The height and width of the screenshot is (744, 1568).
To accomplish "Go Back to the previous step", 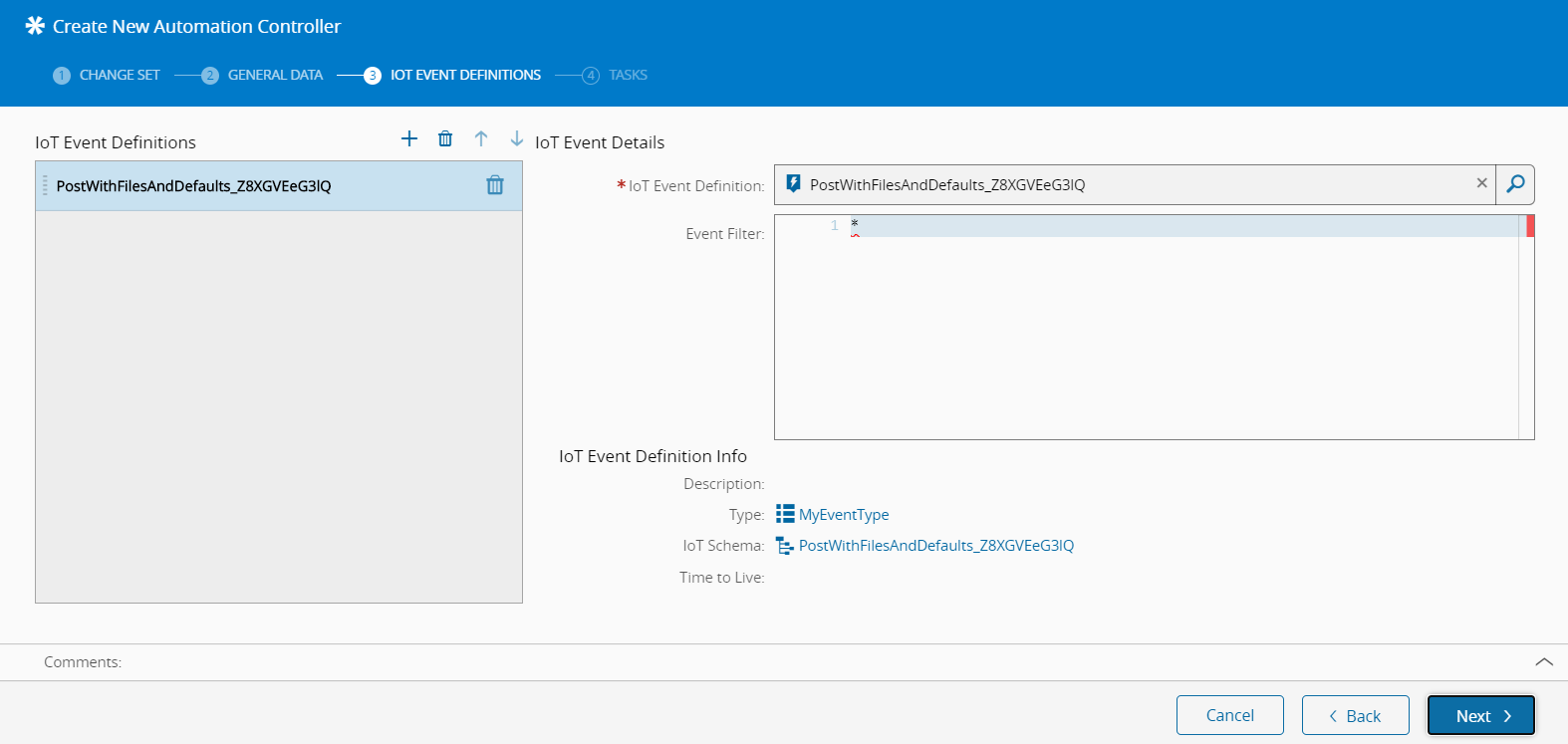I will (x=1355, y=715).
